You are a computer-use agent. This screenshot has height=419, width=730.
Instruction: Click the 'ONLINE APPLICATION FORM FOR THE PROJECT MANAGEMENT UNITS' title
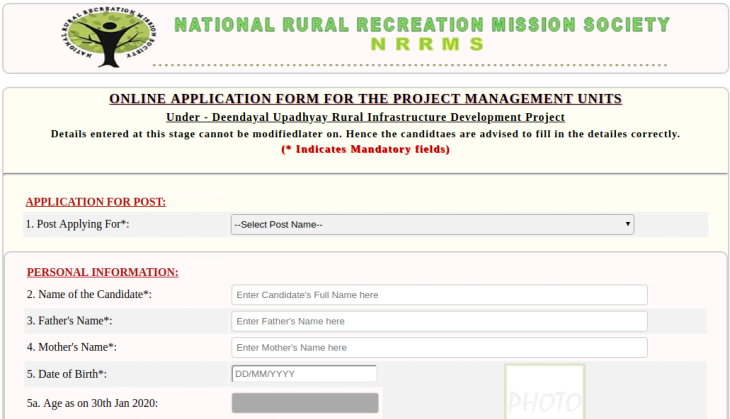click(x=365, y=99)
